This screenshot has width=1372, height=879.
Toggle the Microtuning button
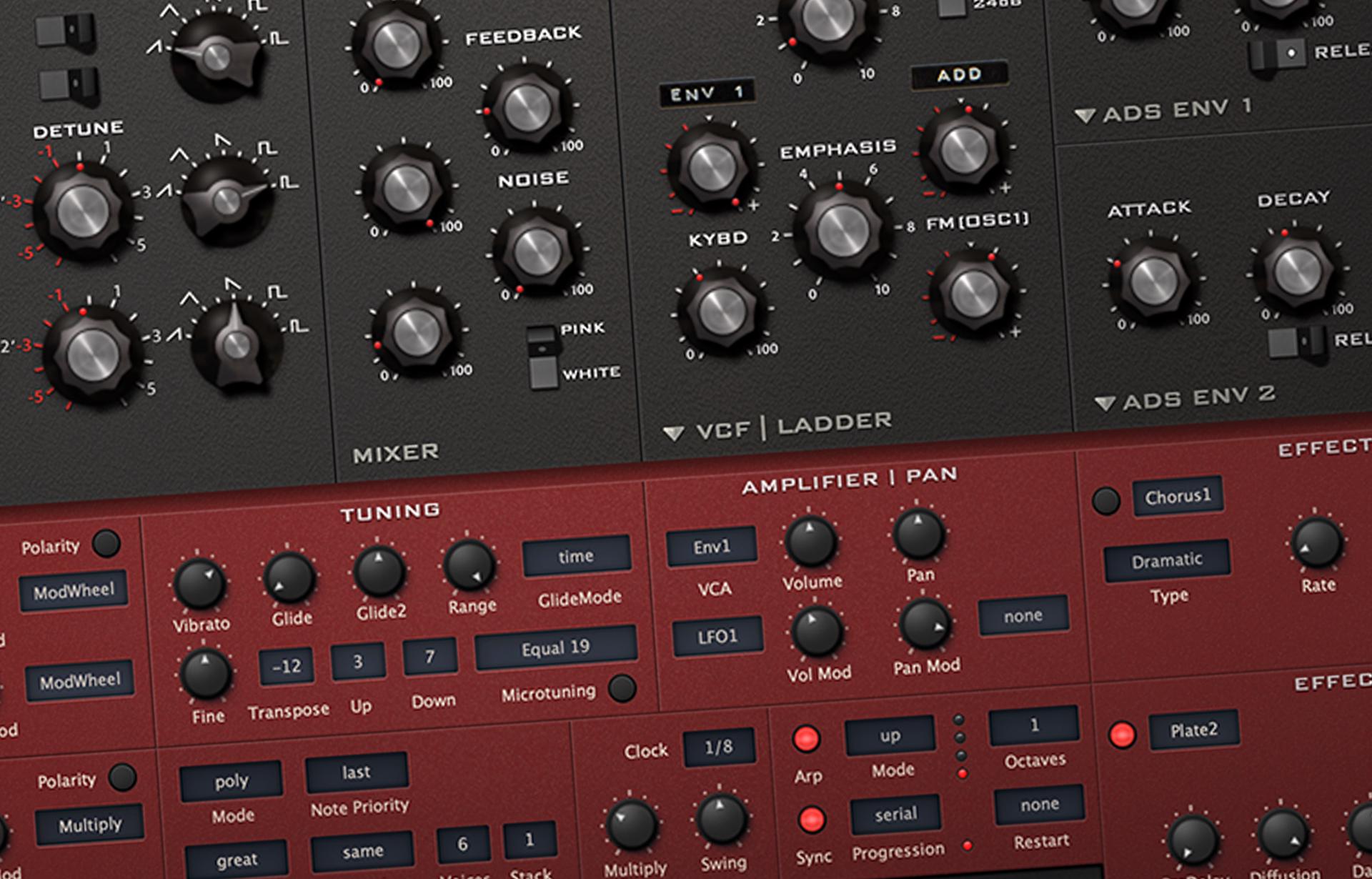tap(622, 688)
